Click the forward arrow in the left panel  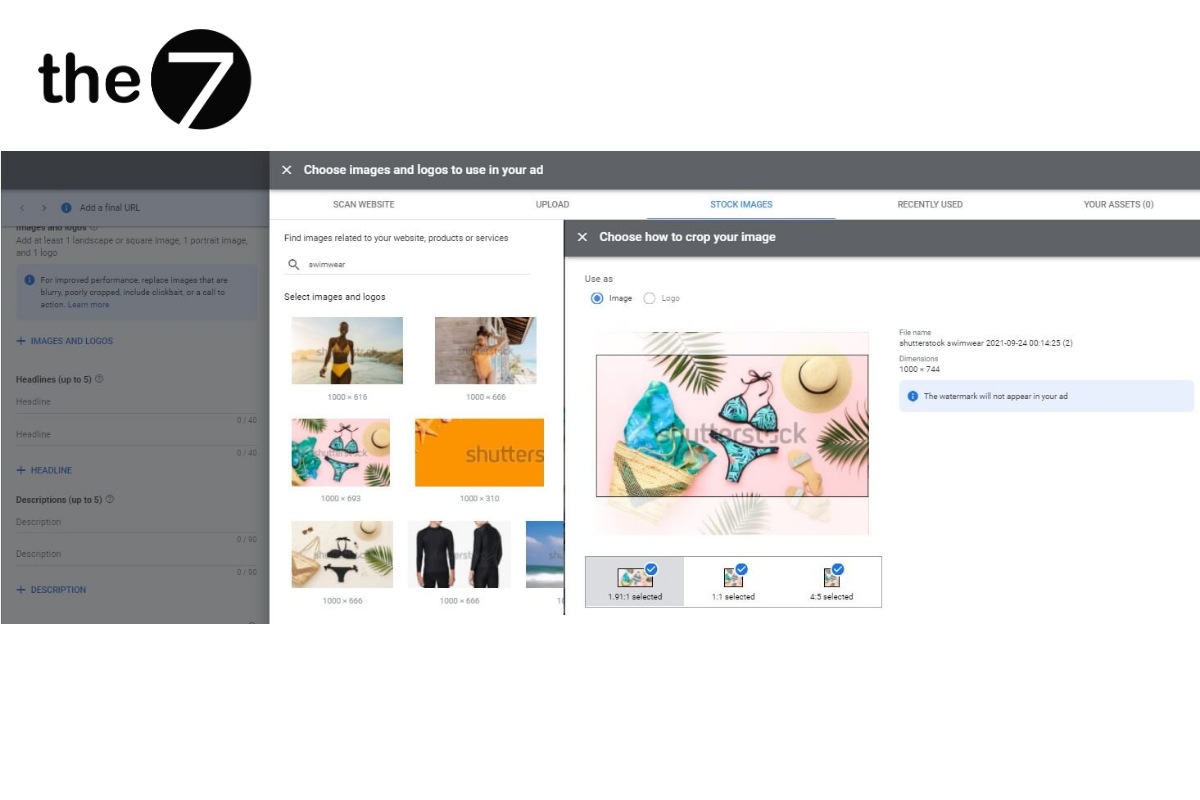[x=44, y=208]
